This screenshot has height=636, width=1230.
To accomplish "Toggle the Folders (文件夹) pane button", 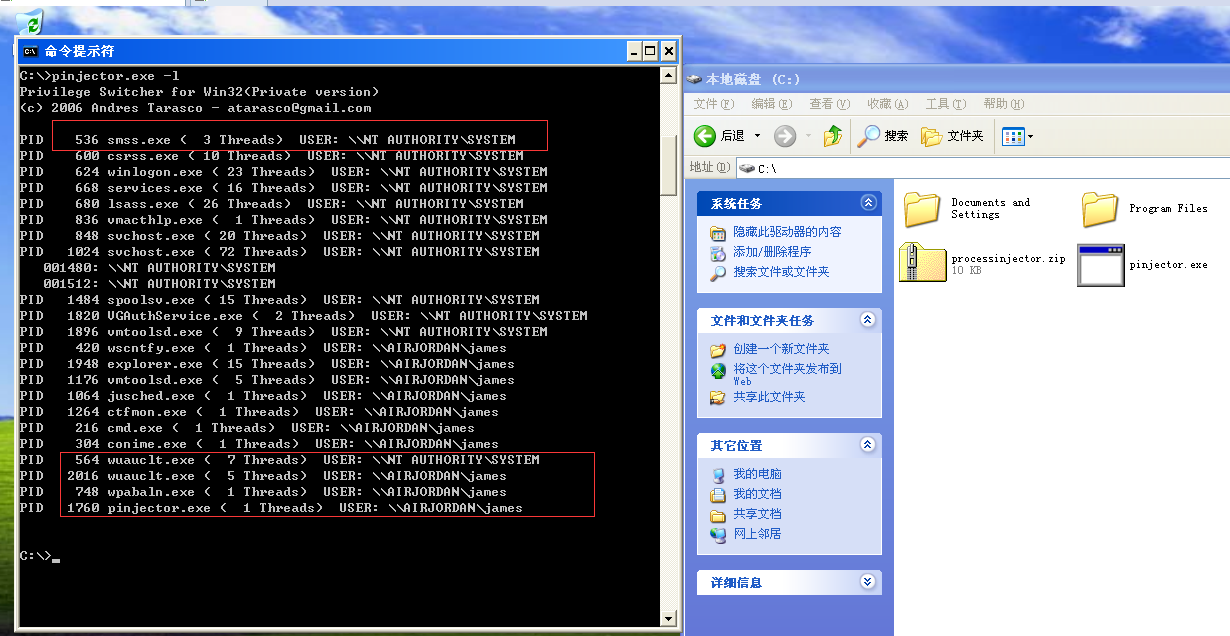I will point(952,136).
